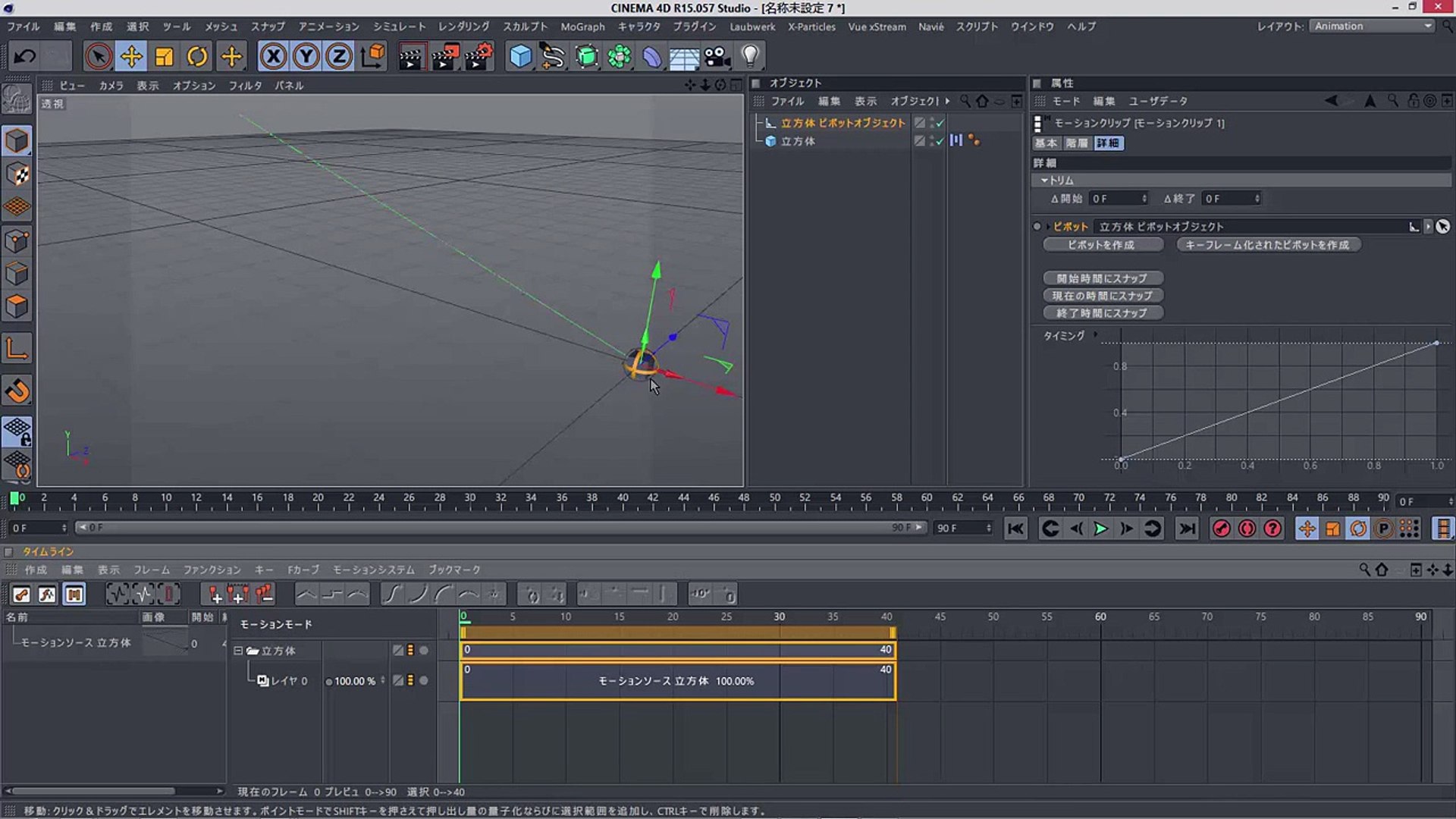Collapse the トリム section
1456x819 pixels.
(x=1044, y=180)
